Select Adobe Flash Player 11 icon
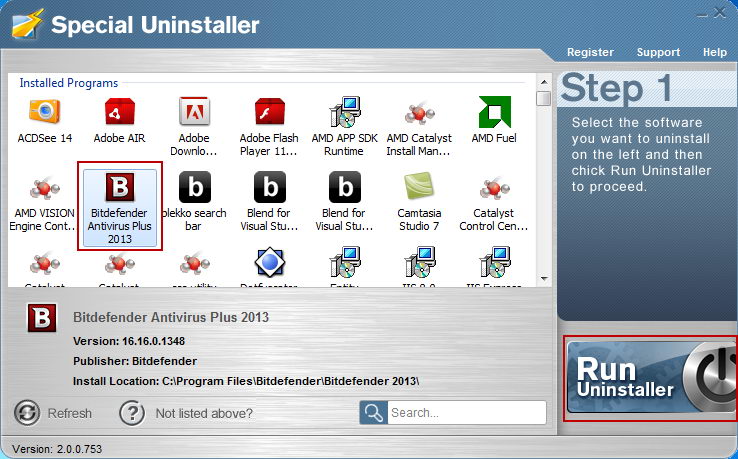738x459 pixels. tap(269, 112)
